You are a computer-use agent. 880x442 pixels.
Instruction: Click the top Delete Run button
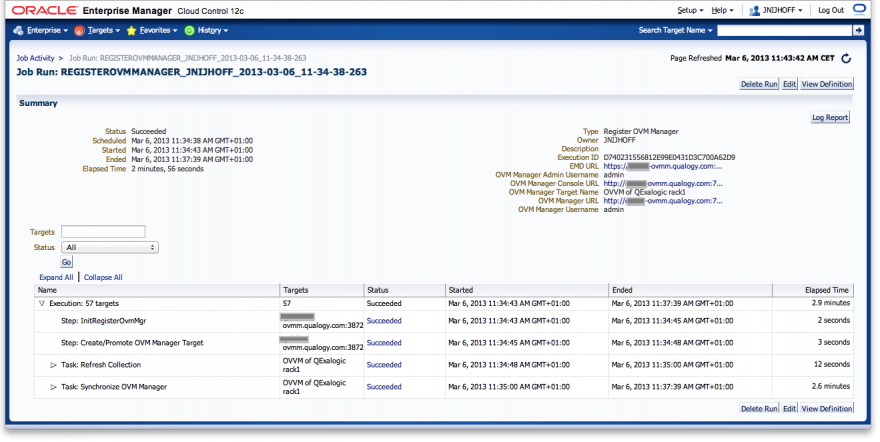pos(759,84)
